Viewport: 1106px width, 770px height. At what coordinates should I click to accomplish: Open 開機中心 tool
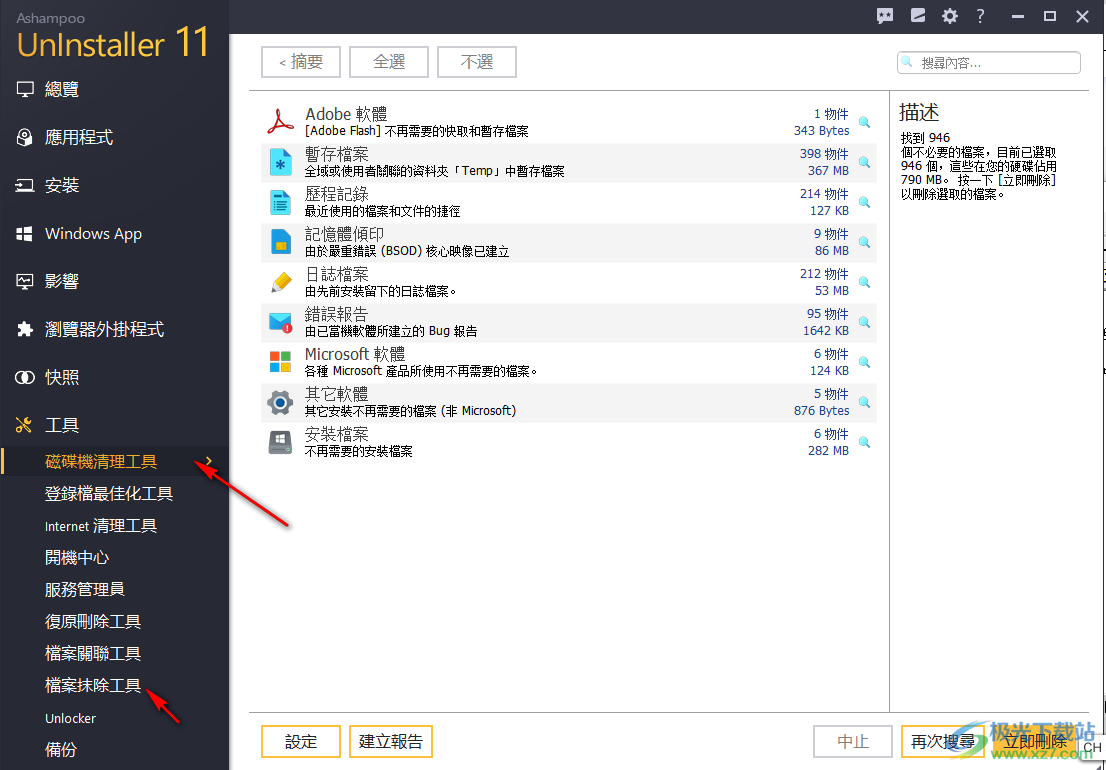[x=77, y=558]
